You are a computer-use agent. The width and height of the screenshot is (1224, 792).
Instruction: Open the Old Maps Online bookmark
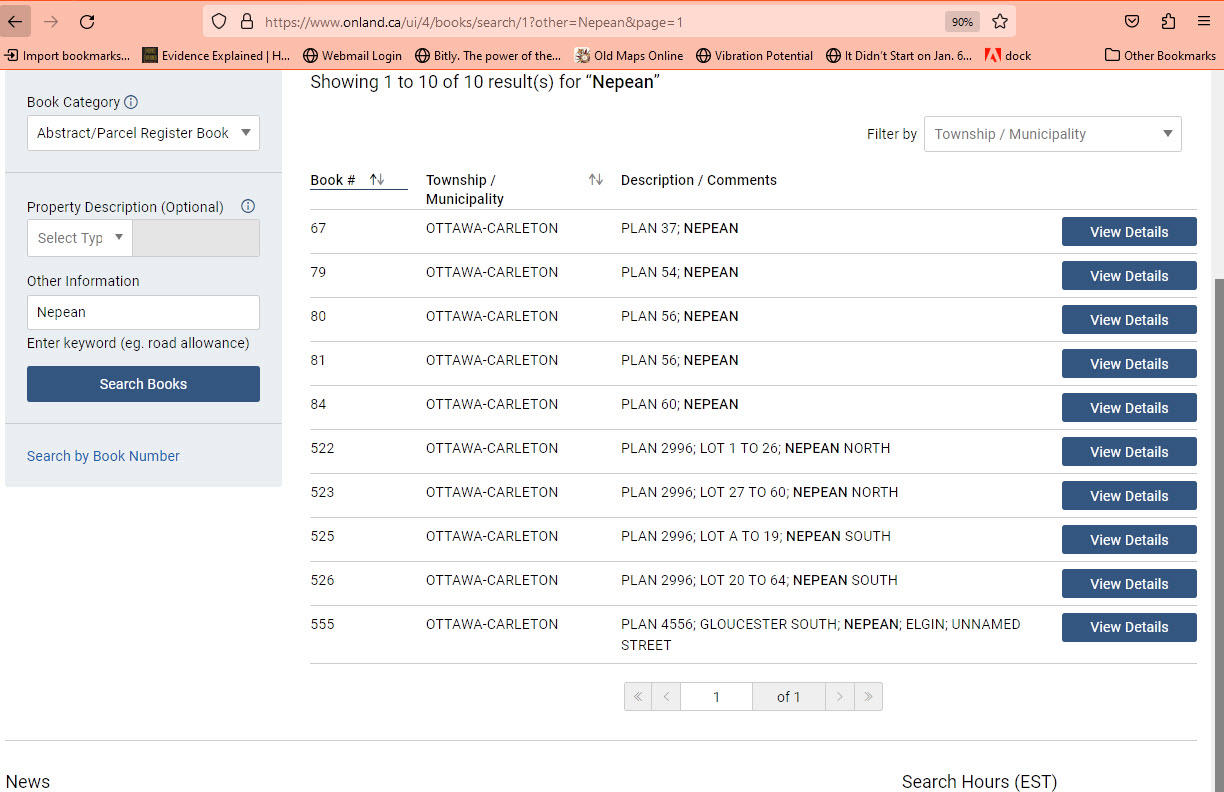(x=629, y=56)
